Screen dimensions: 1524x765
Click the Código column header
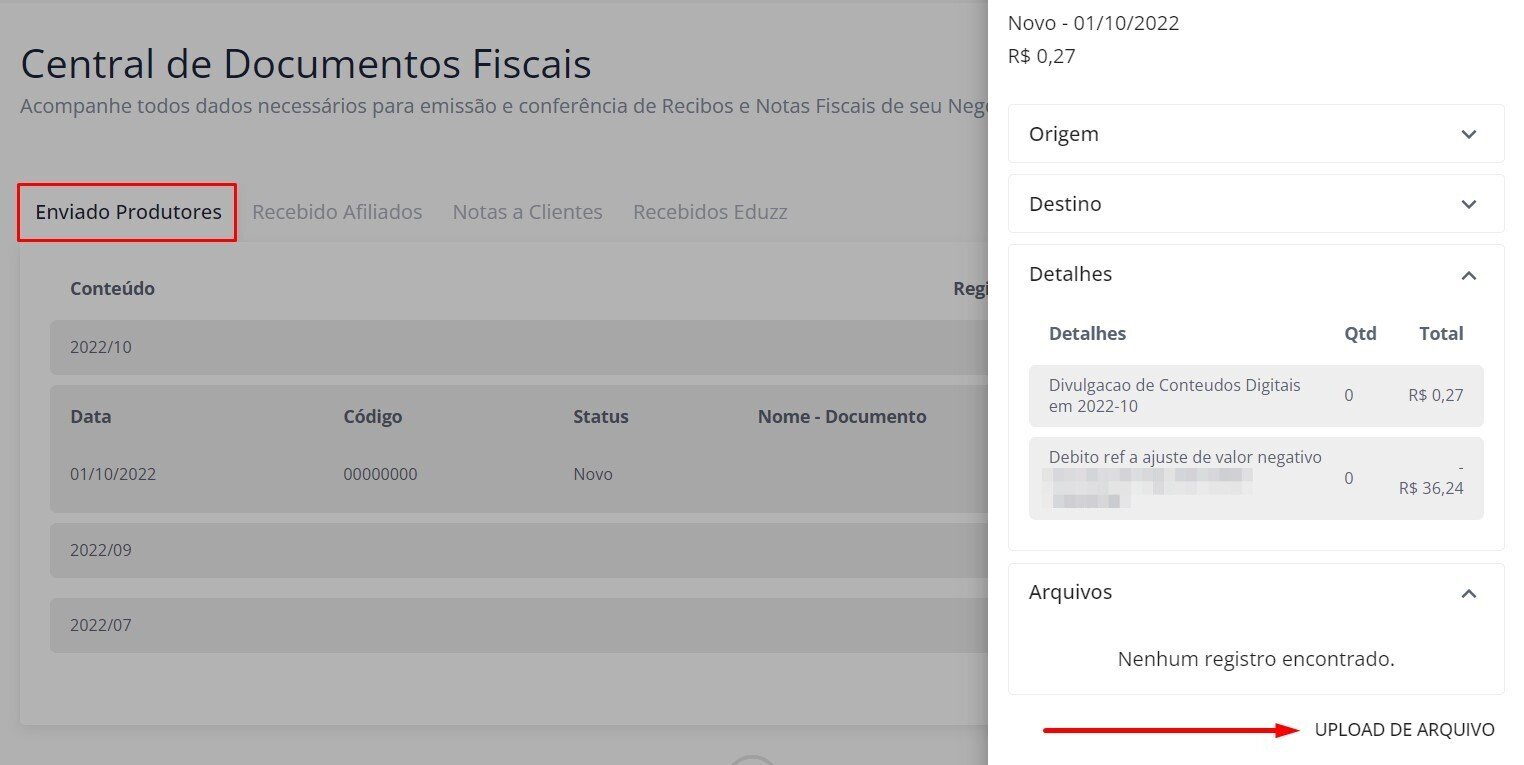tap(372, 417)
